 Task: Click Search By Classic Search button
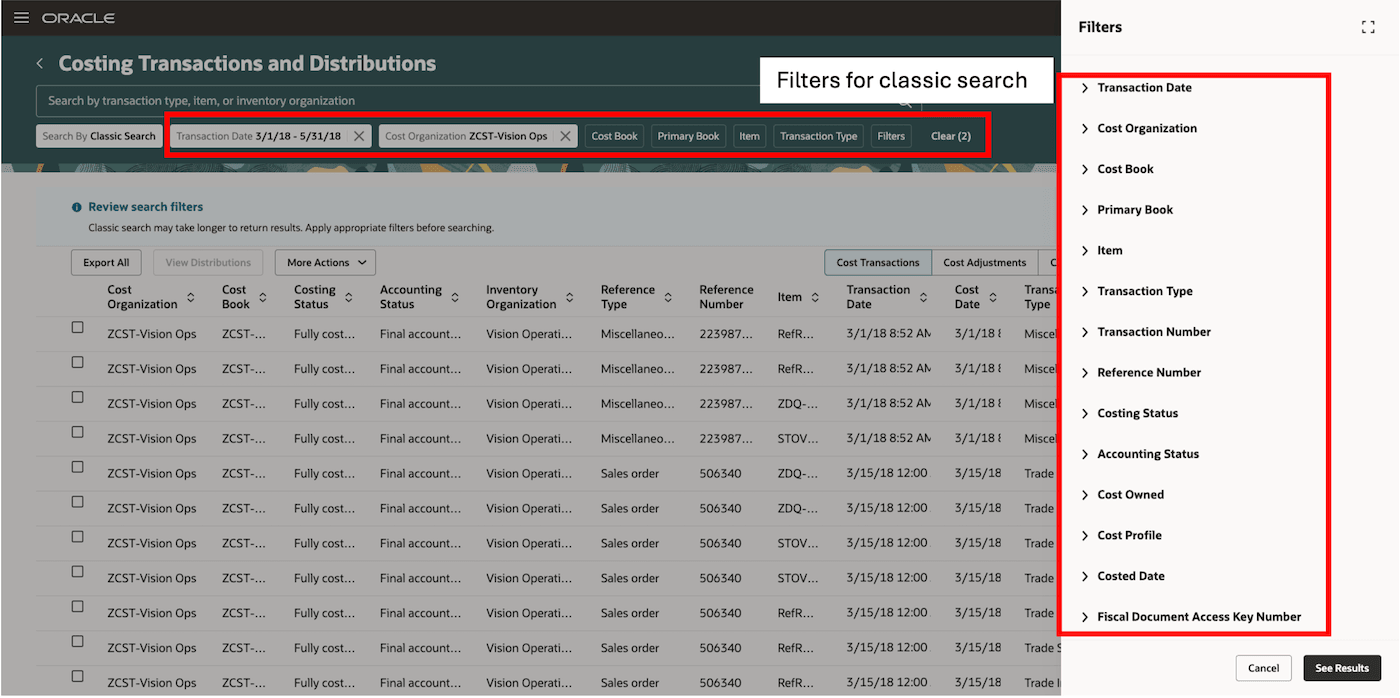click(x=99, y=136)
